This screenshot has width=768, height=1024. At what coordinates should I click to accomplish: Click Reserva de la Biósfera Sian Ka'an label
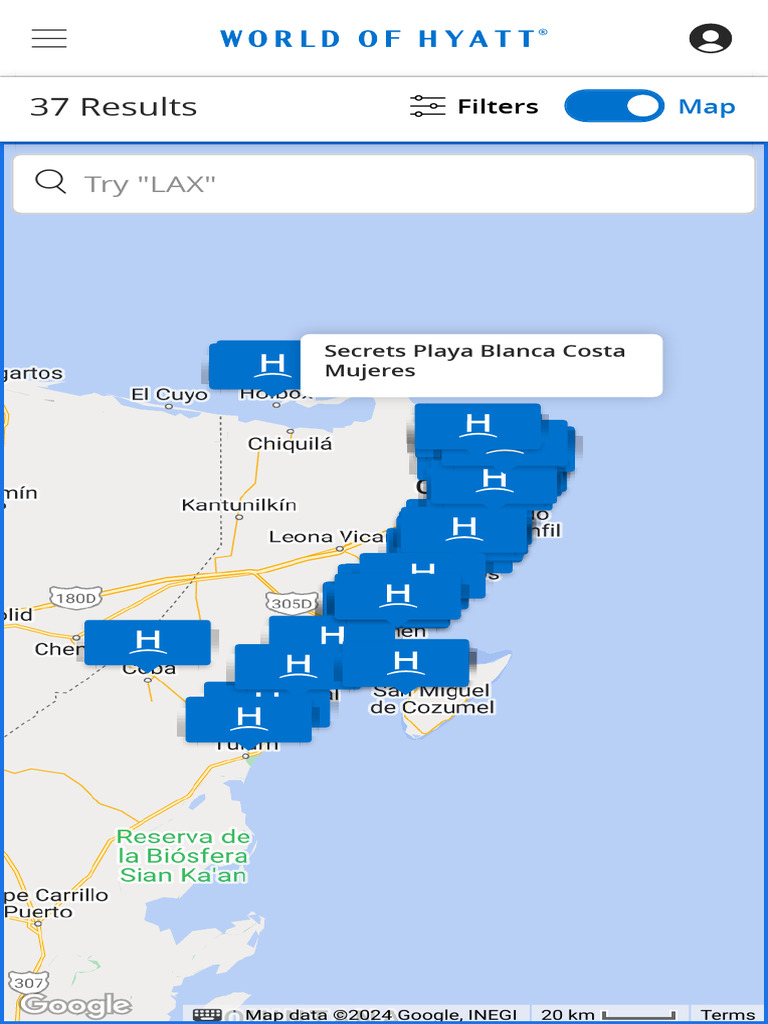[x=184, y=856]
